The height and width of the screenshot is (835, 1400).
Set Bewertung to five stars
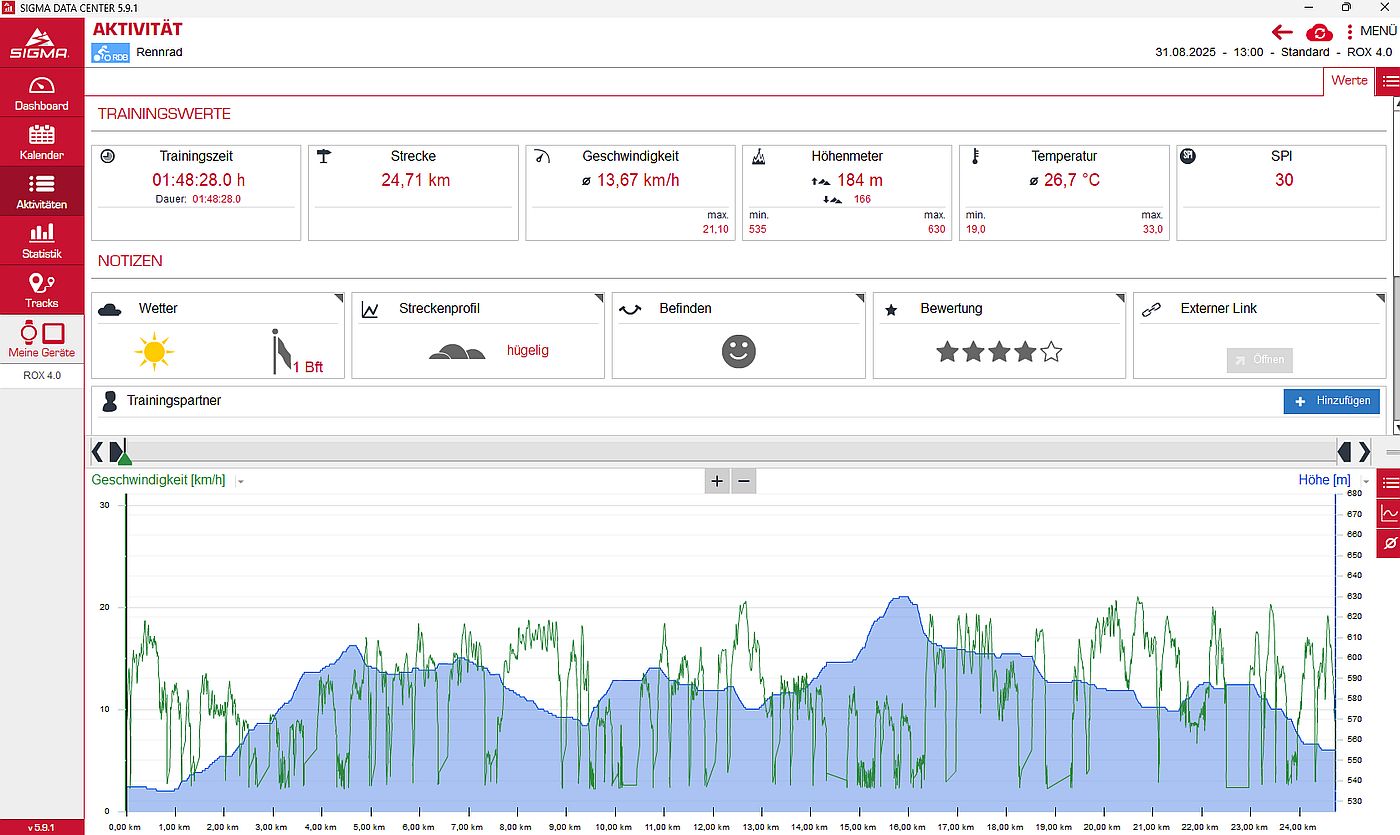(1050, 352)
